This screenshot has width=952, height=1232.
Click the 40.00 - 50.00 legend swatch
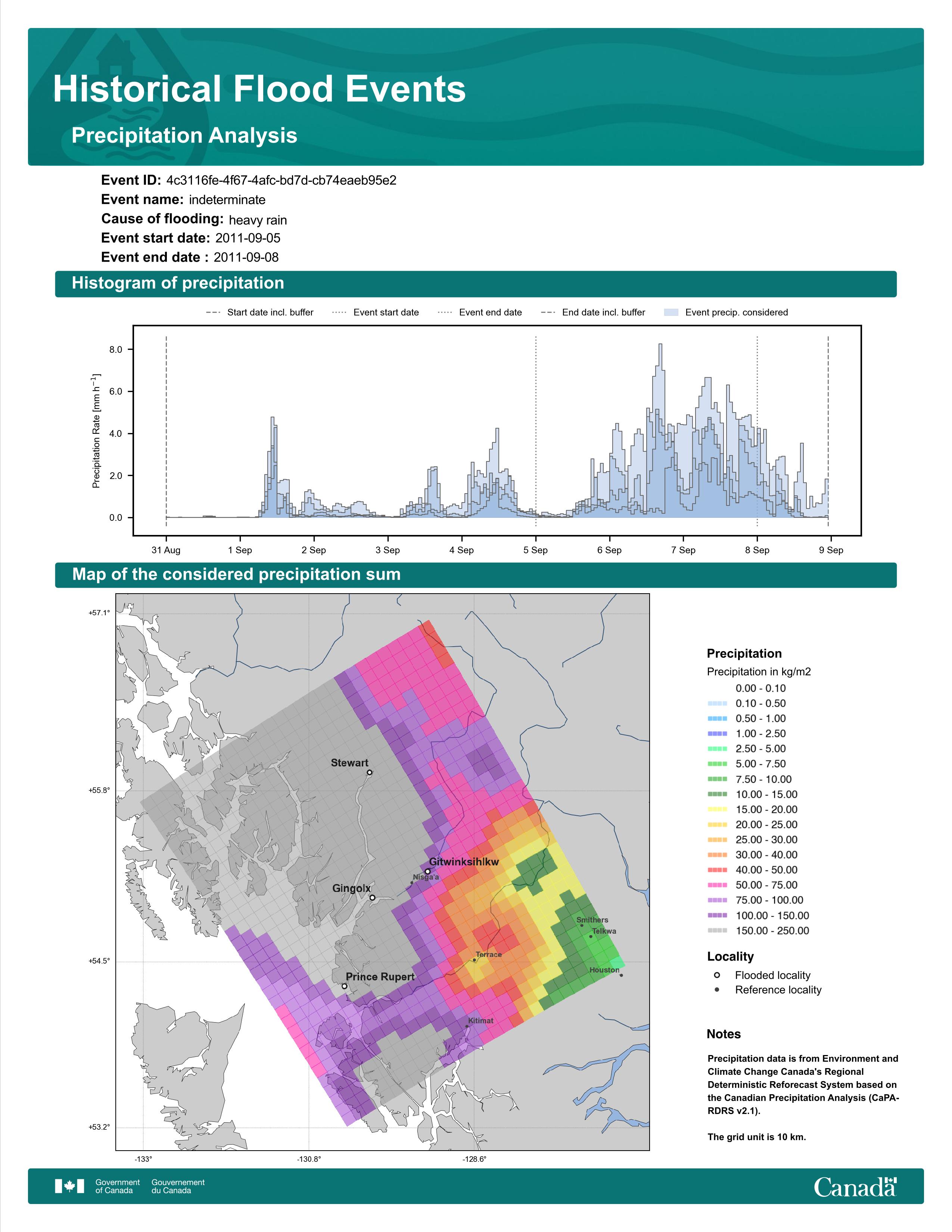(717, 870)
